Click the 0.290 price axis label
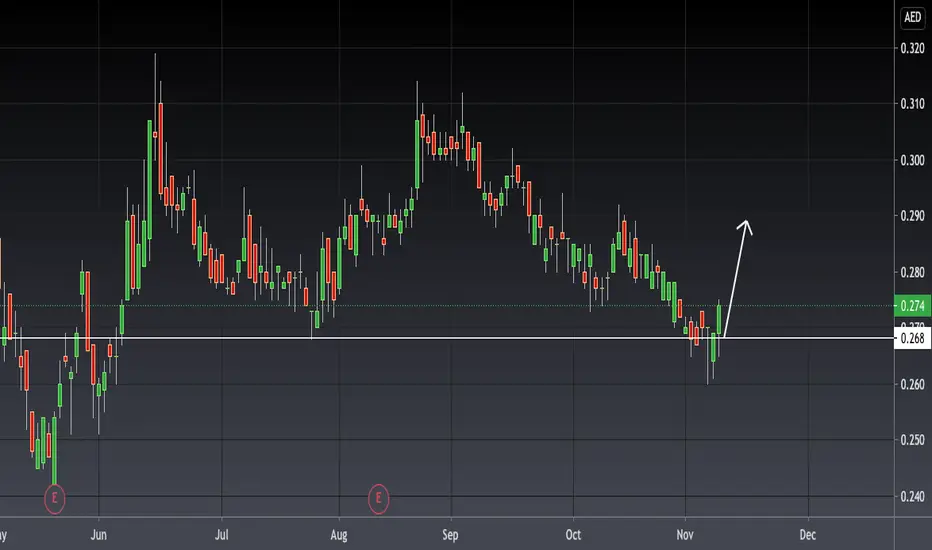The image size is (932, 550). (912, 216)
